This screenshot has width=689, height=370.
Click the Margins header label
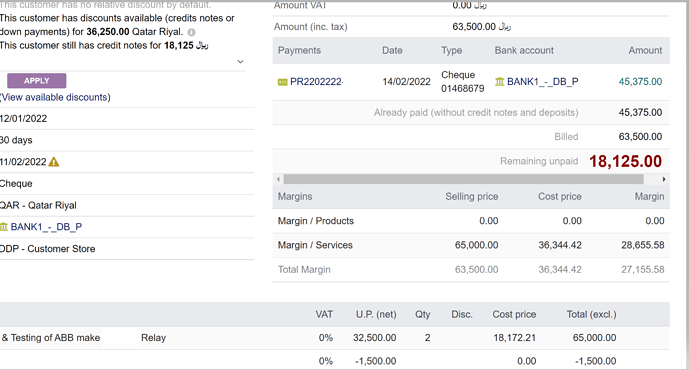coord(295,196)
